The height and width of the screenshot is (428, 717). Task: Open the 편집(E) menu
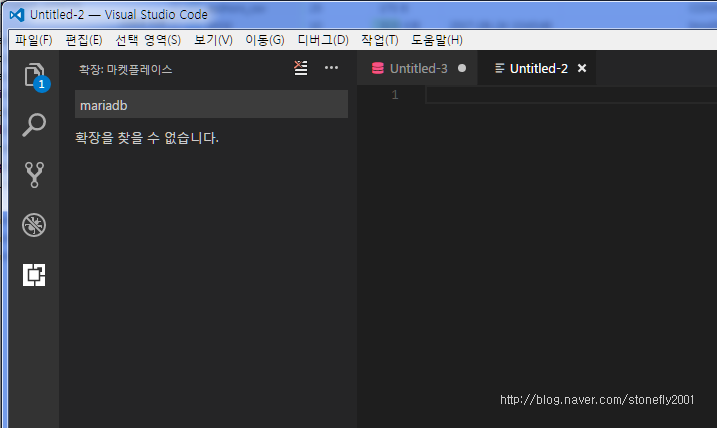coord(84,40)
